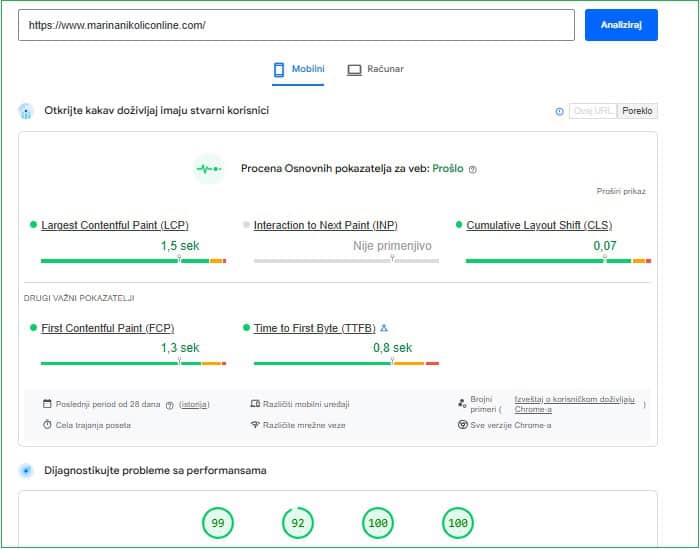This screenshot has height=549, width=700.
Task: Click the 99 score gauge
Action: pos(218,523)
